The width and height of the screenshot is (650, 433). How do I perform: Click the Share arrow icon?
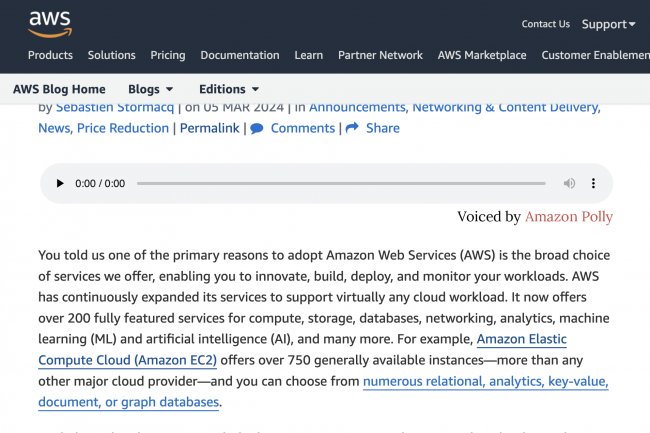coord(352,128)
